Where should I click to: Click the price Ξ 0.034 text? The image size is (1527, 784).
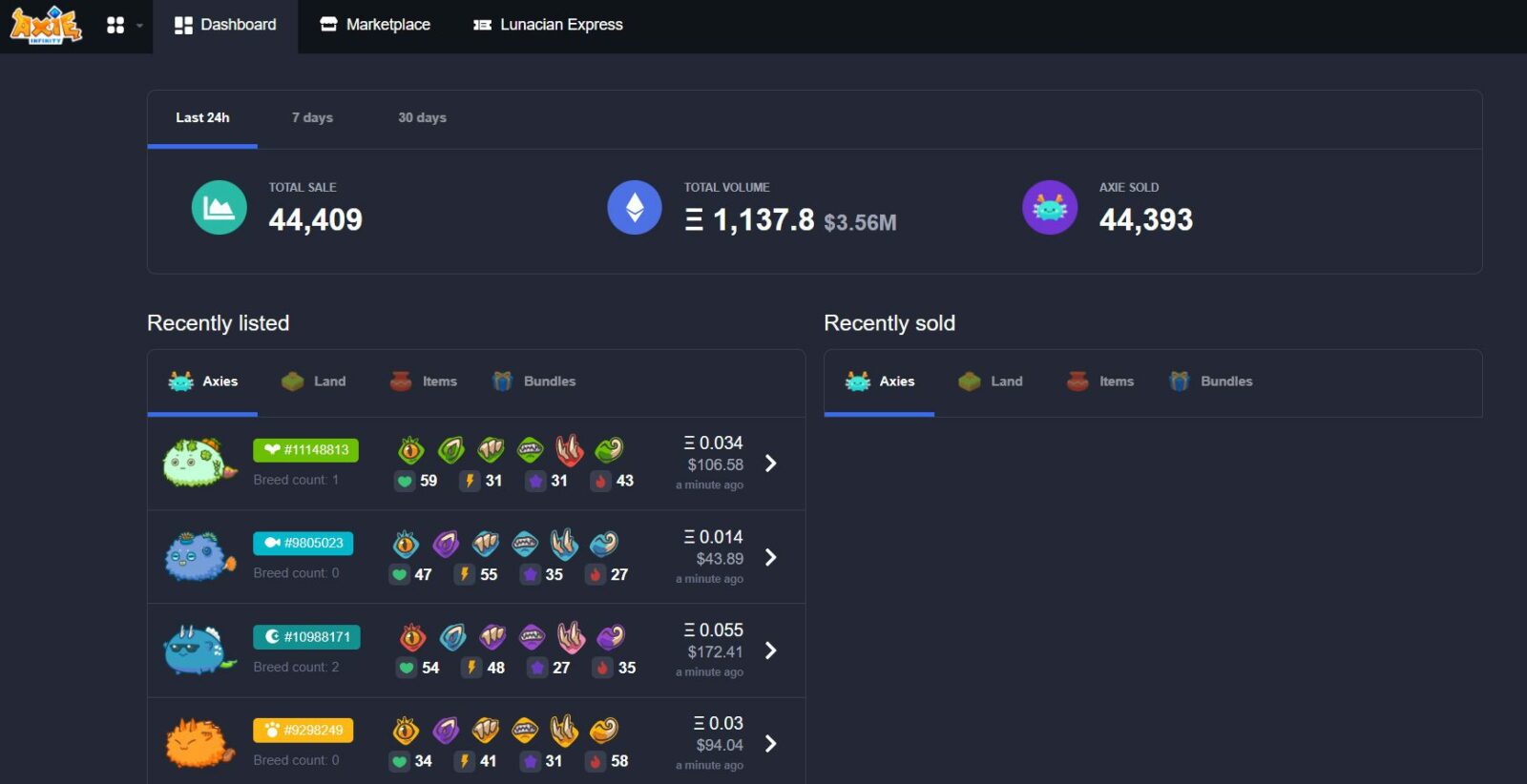point(713,444)
